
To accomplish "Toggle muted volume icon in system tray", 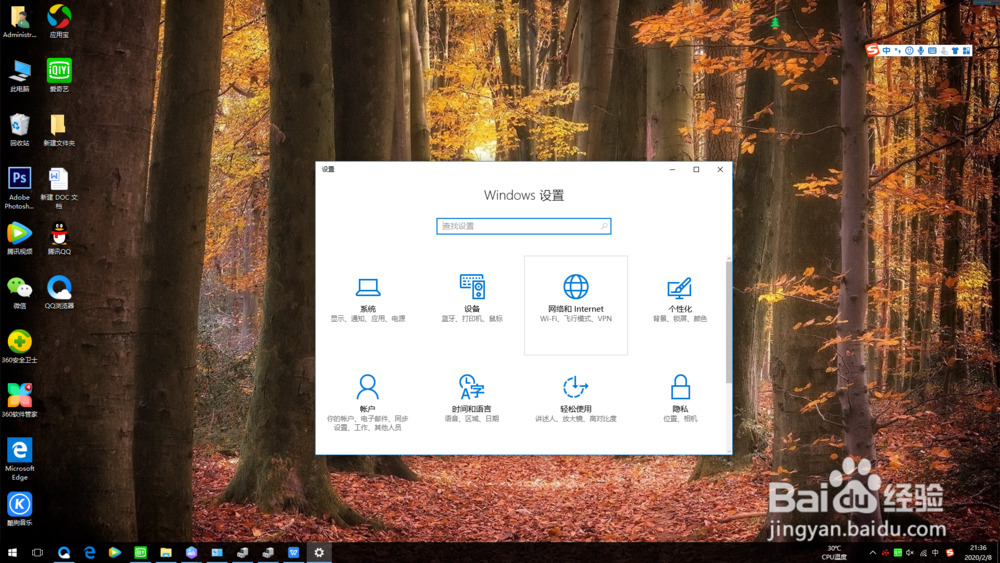I will point(910,553).
